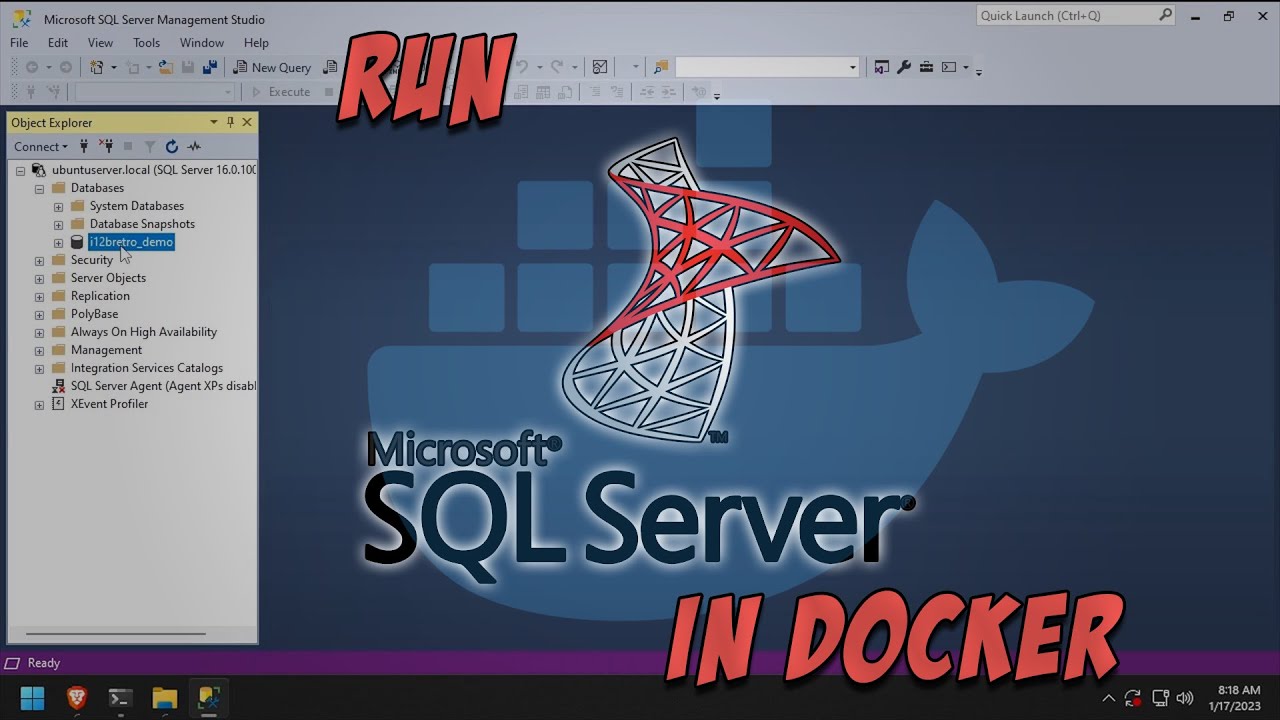
Task: Click the Properties wrench icon
Action: 904,67
